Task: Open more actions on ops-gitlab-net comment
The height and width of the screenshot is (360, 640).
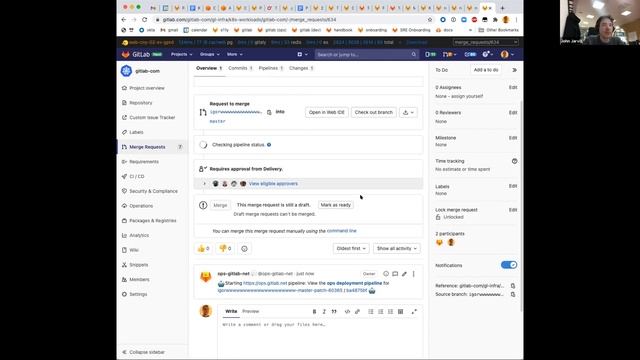Action: point(413,274)
